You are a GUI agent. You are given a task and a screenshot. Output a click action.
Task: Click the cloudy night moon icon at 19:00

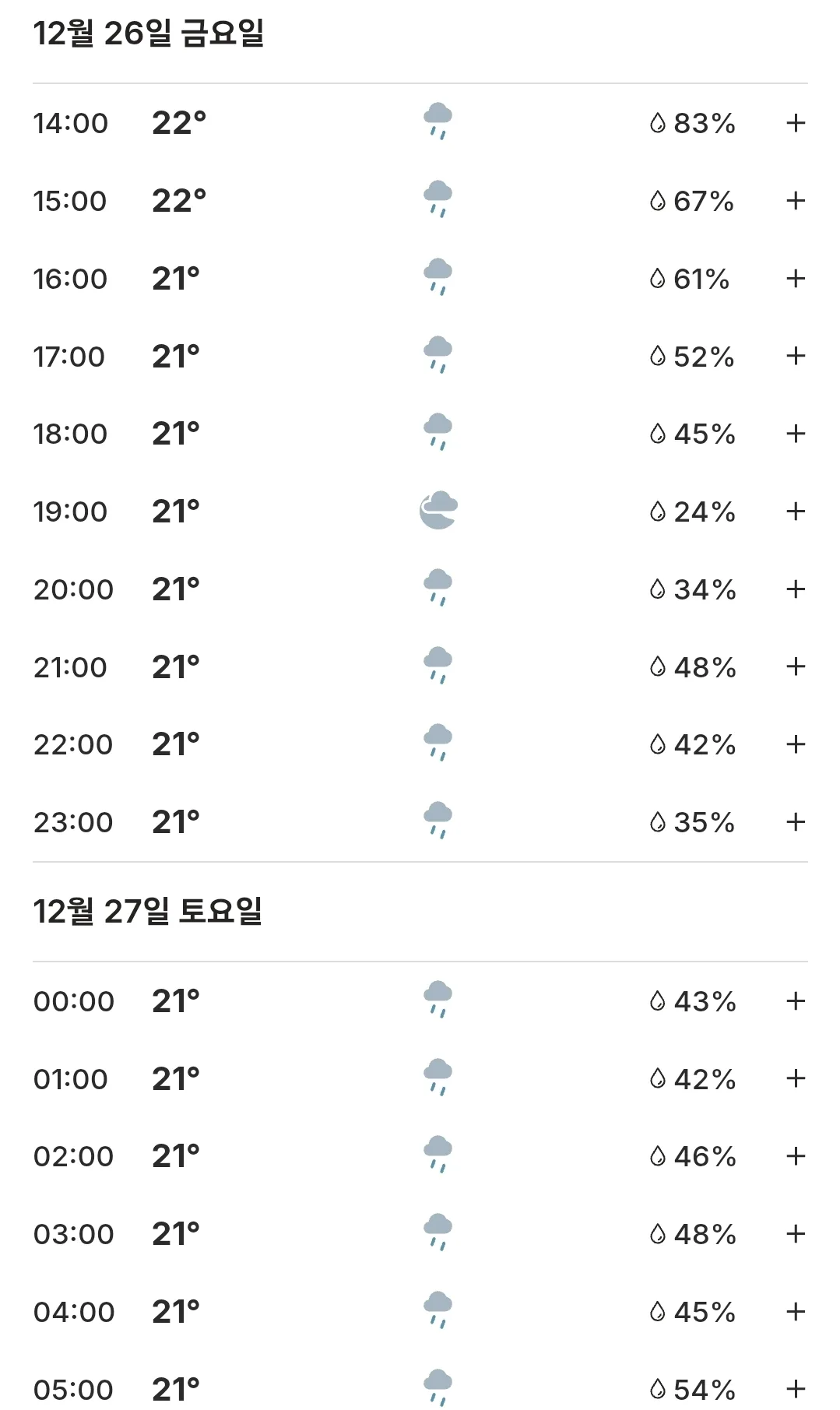tap(438, 510)
